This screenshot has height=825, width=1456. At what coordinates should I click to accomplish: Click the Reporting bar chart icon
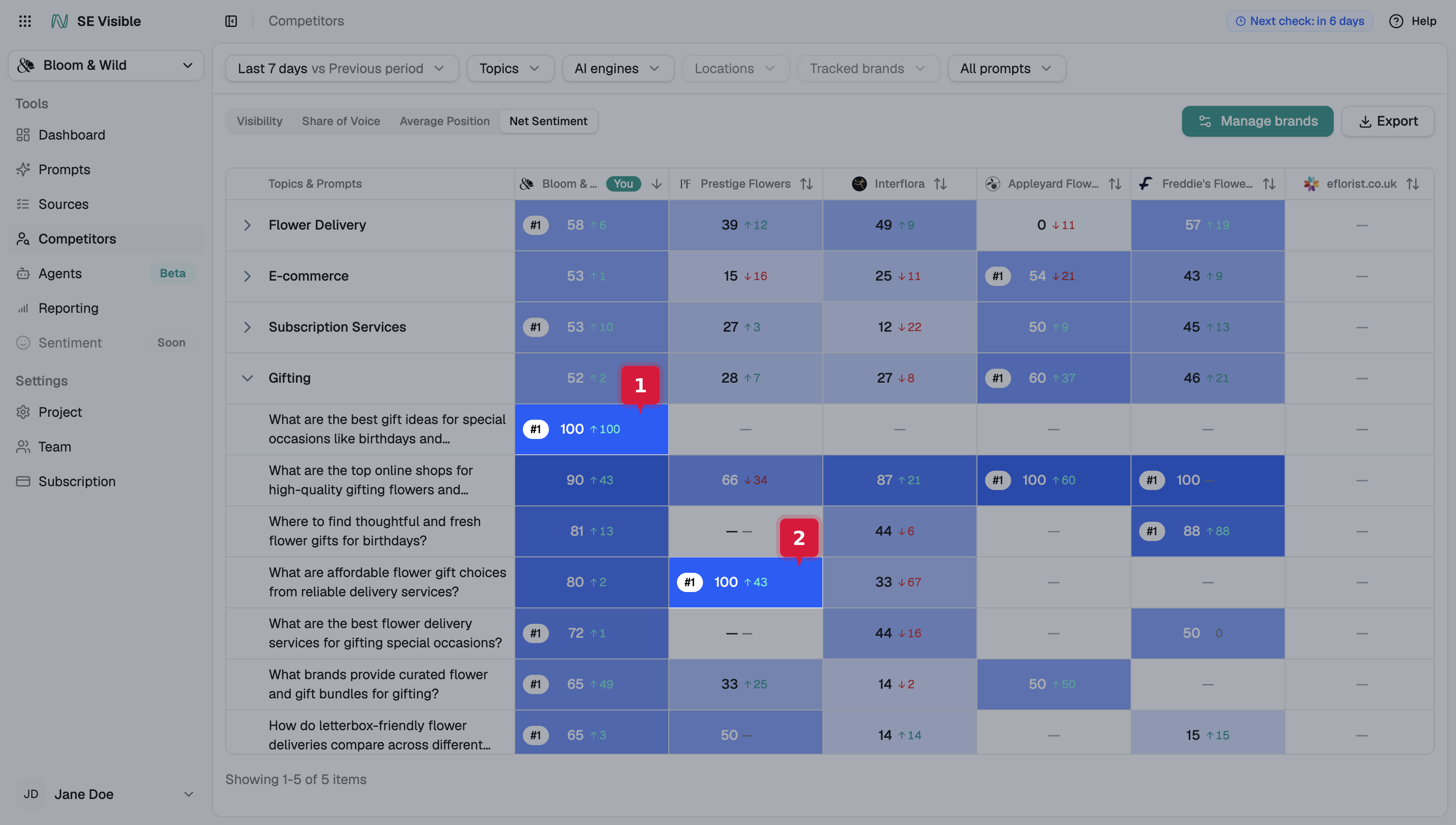(23, 308)
